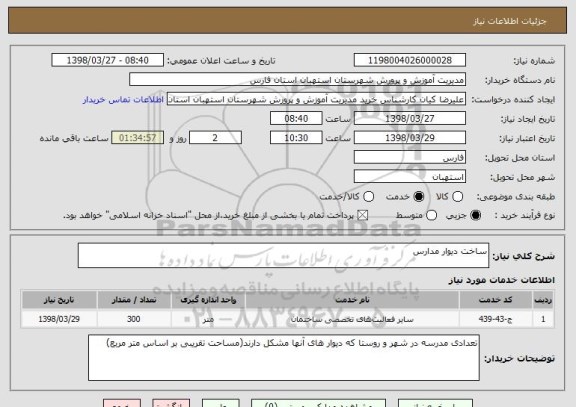Image resolution: width=576 pixels, height=407 pixels.
Task: Select the کالا radio button
Action: pos(457,197)
